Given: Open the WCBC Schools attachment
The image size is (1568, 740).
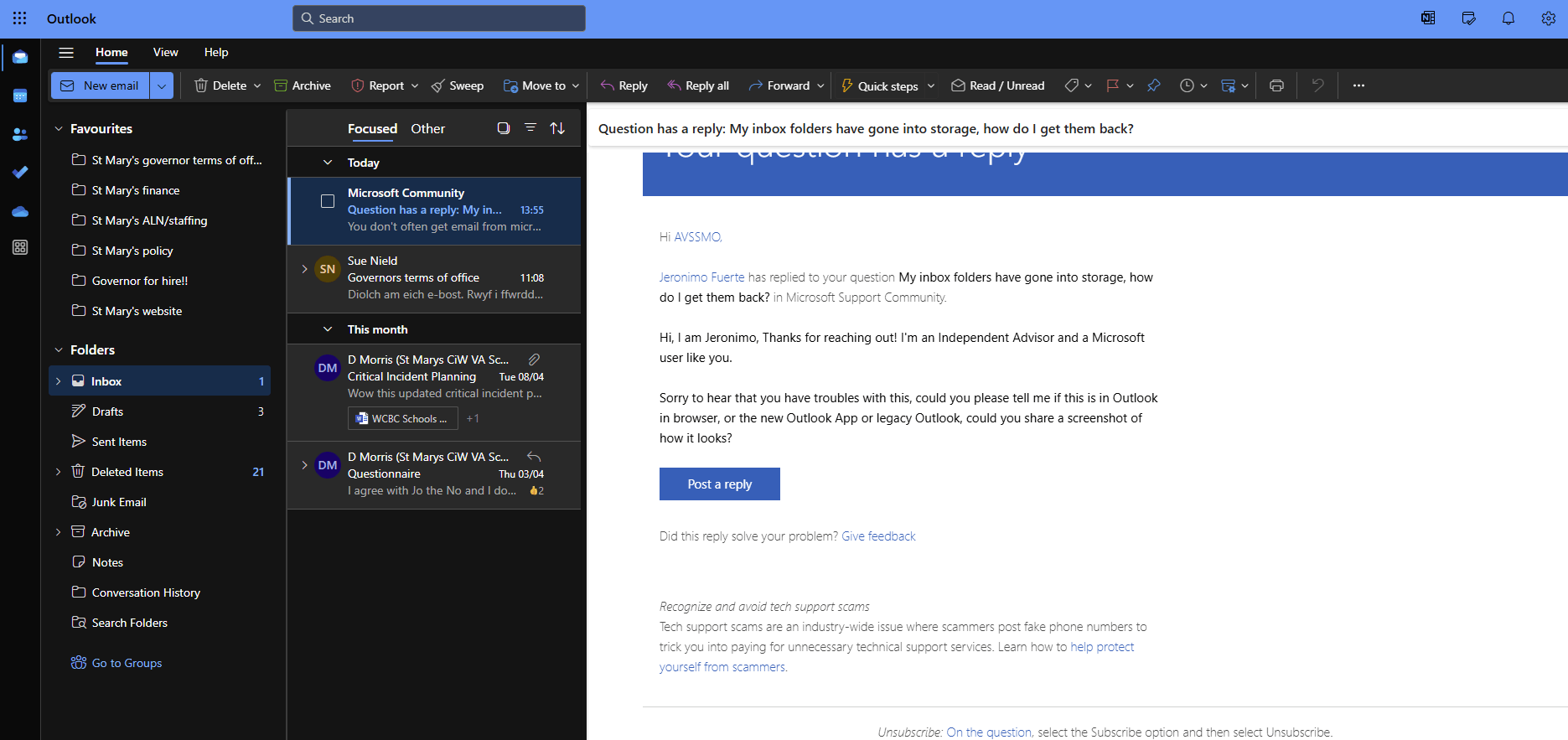Looking at the screenshot, I should [402, 418].
